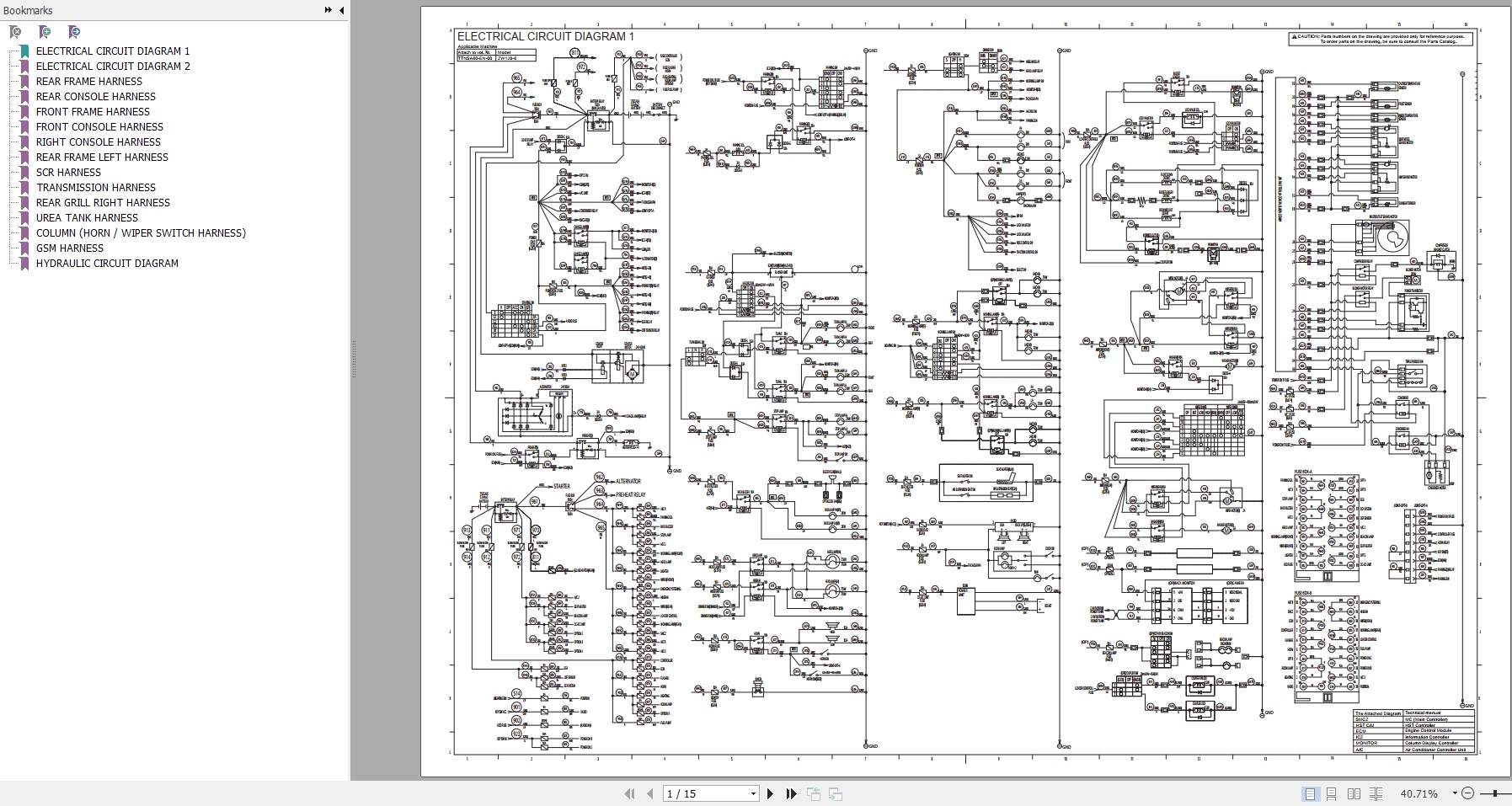Click bookmark icon beside UREA TANK HARNESS

[24, 218]
